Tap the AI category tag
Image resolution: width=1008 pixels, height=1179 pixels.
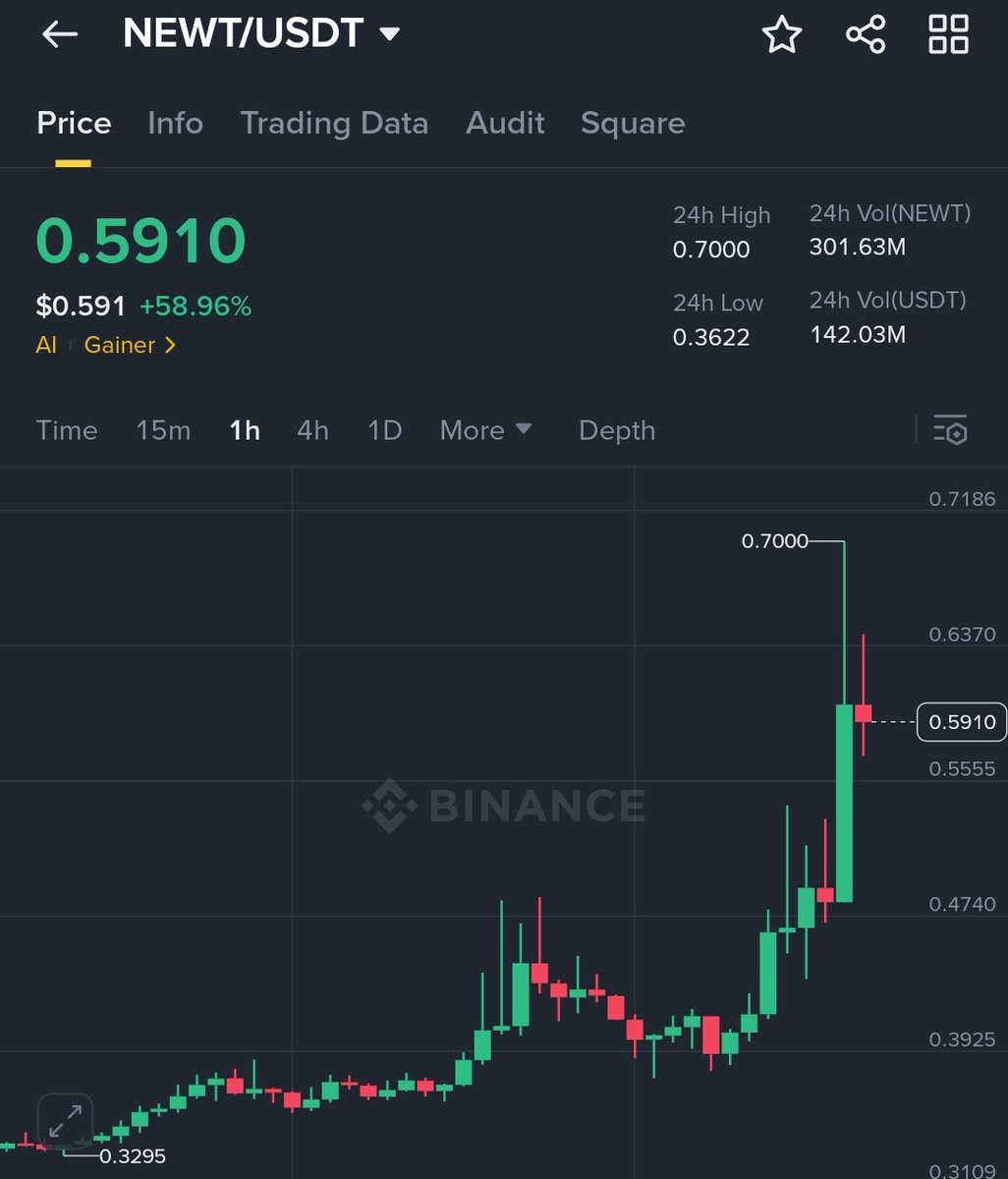coord(46,345)
